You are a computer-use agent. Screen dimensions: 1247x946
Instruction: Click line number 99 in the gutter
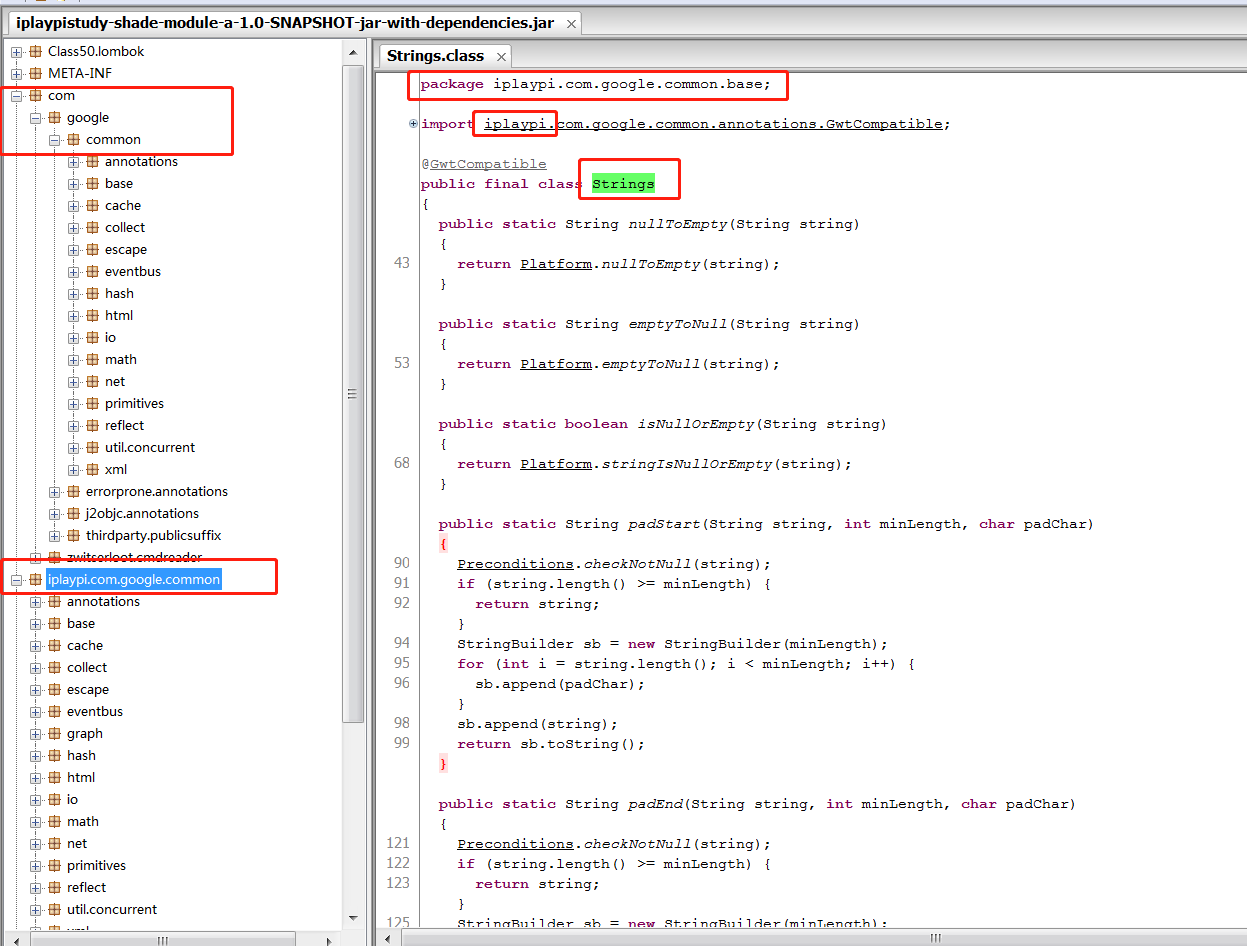(401, 743)
